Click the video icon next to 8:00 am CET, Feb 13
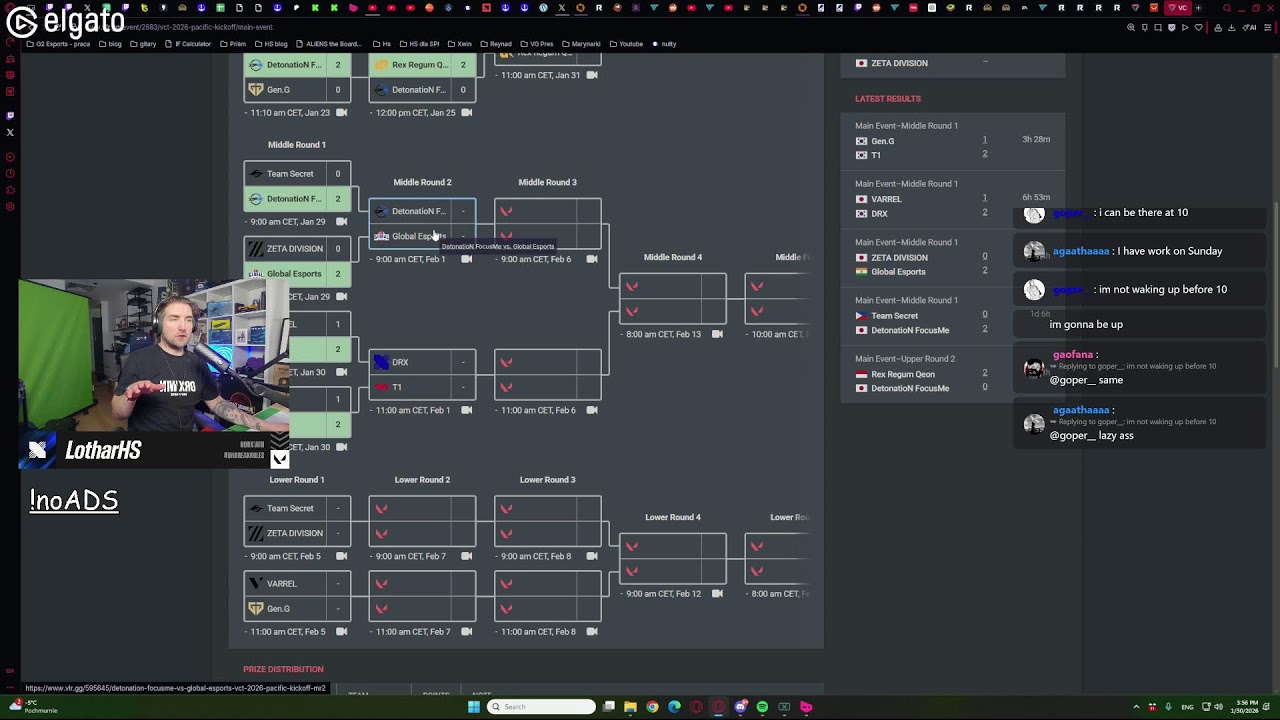Image resolution: width=1280 pixels, height=720 pixels. [717, 334]
